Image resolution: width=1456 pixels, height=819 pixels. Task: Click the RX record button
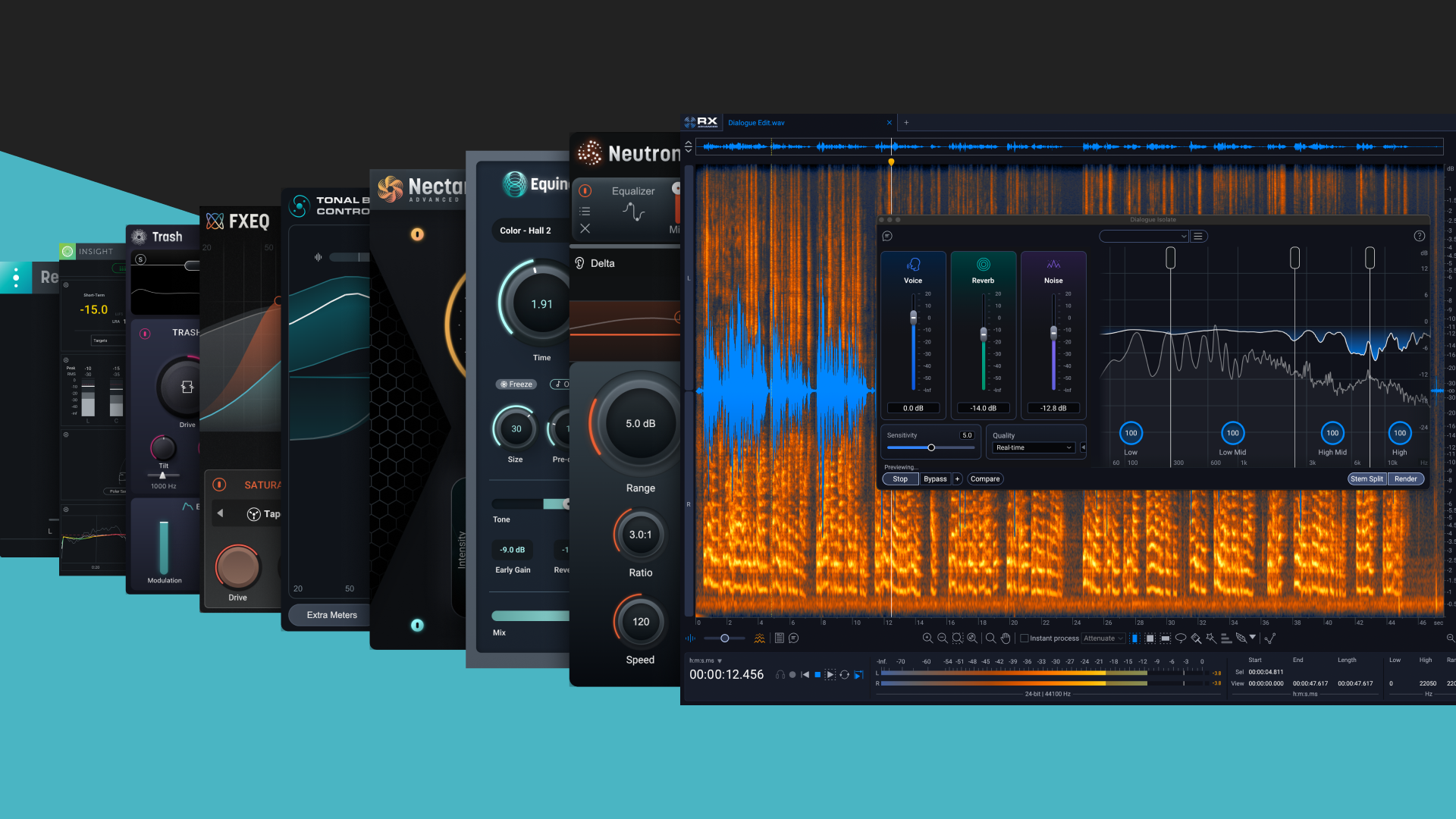click(x=792, y=674)
